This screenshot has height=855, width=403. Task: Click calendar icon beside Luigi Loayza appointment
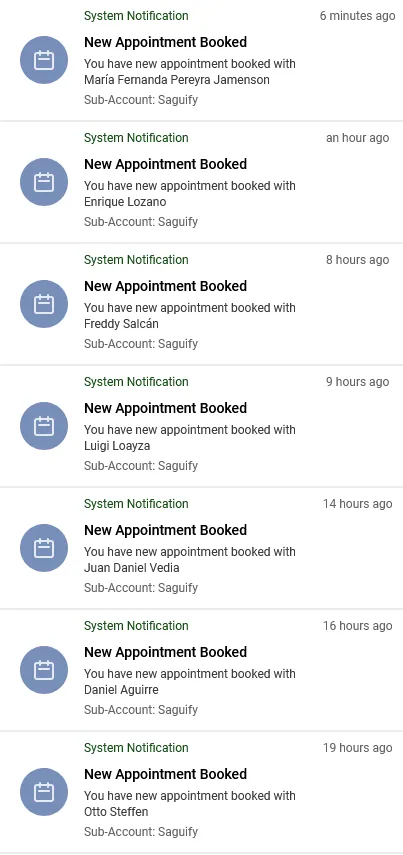pyautogui.click(x=44, y=426)
